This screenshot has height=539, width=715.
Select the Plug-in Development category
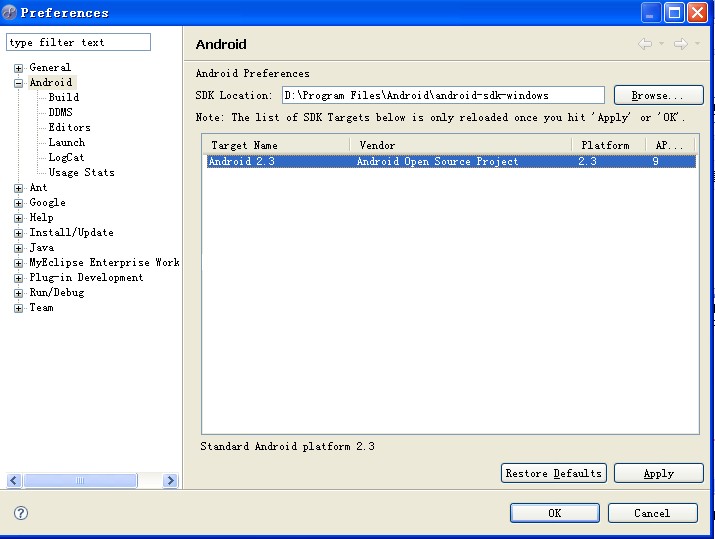tap(86, 278)
